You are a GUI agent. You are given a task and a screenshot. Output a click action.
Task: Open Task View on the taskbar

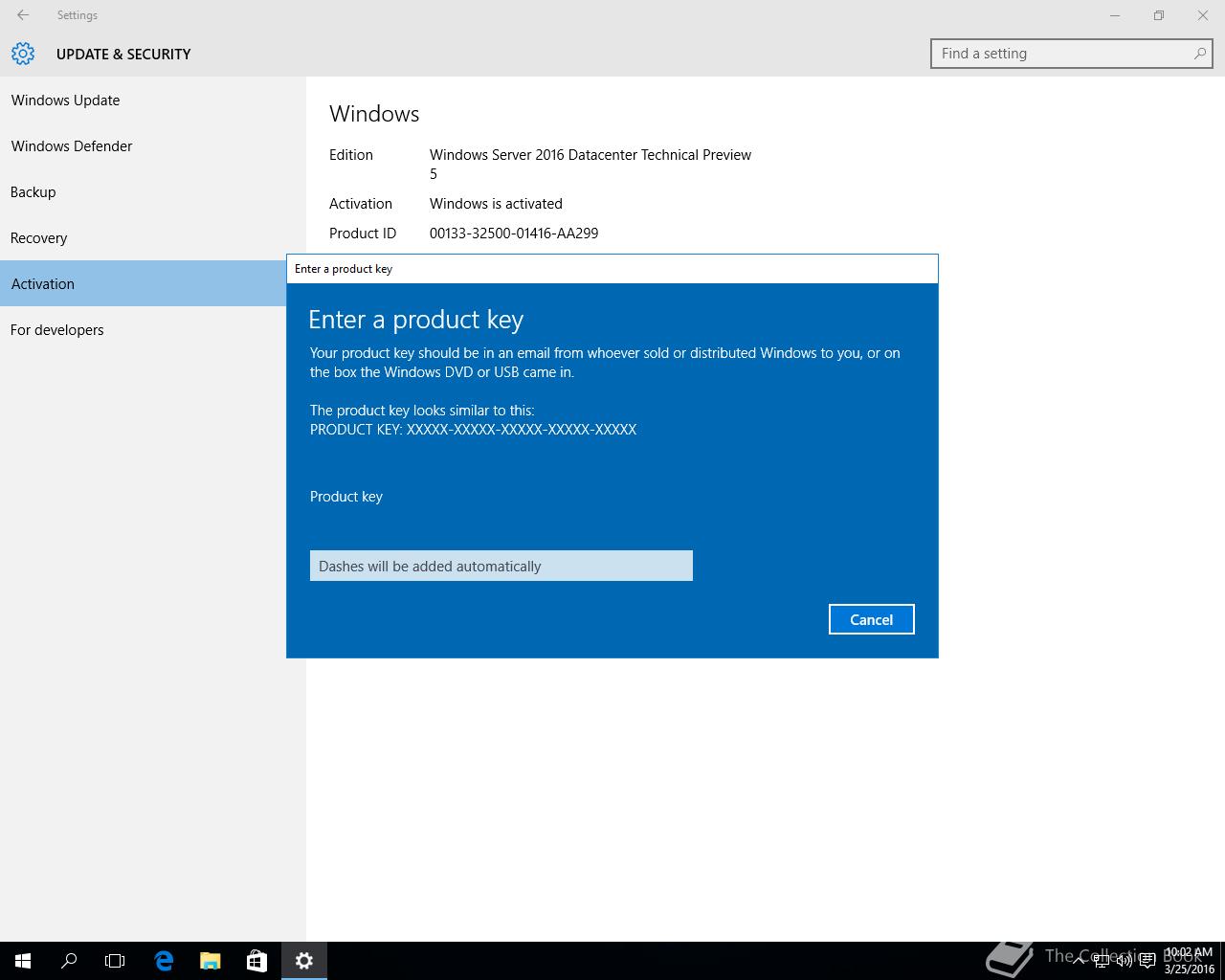tap(115, 961)
